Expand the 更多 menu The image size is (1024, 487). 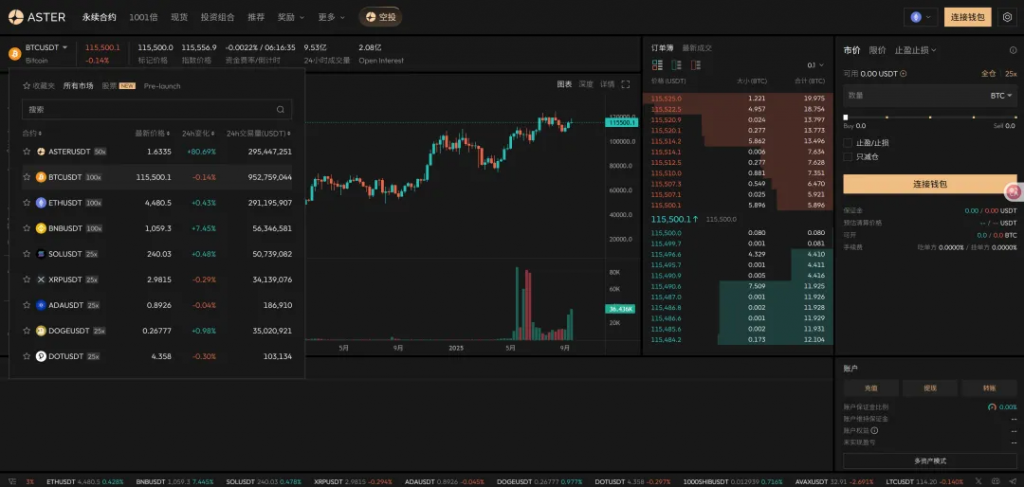(332, 17)
